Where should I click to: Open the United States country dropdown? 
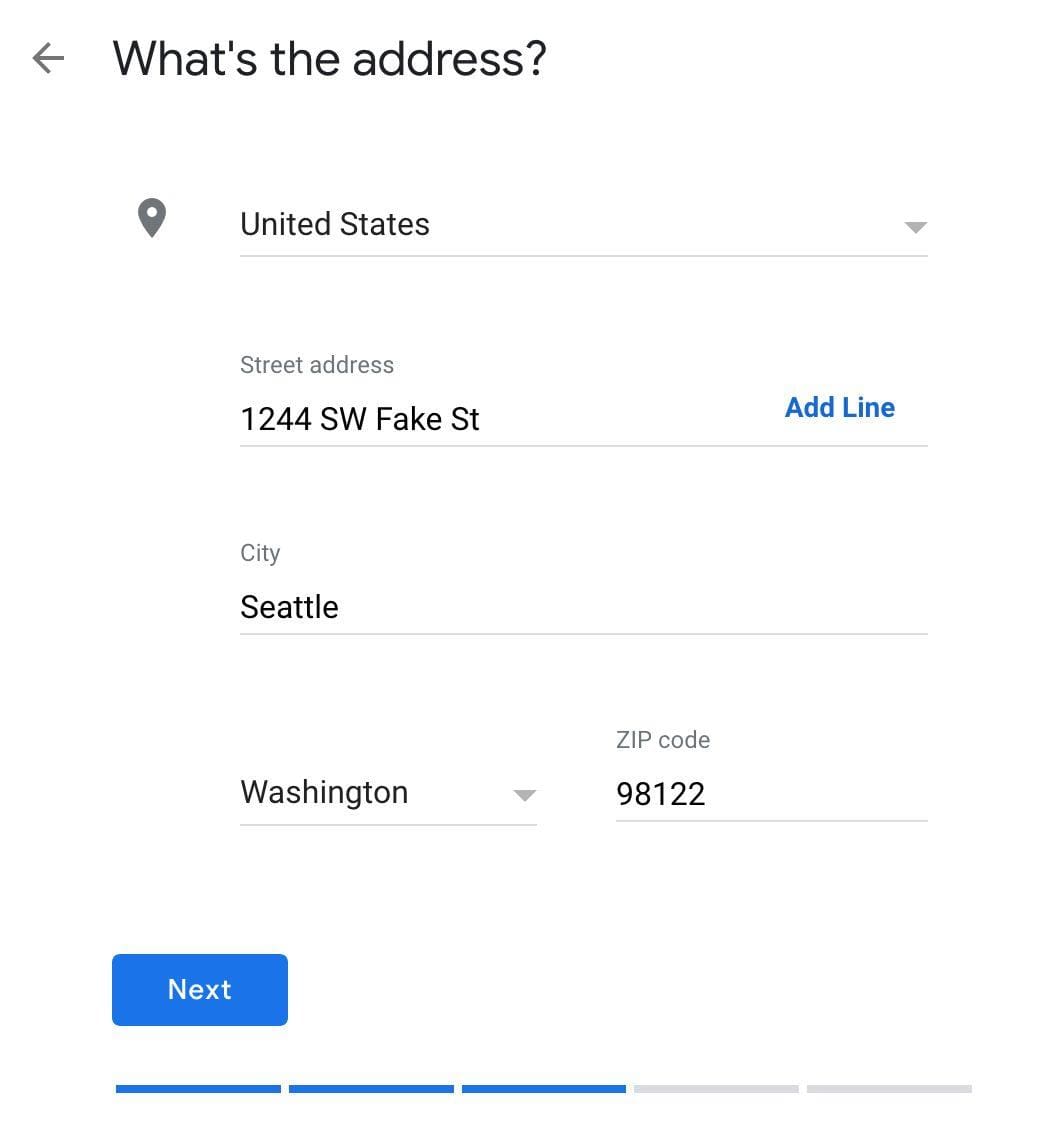[560, 225]
